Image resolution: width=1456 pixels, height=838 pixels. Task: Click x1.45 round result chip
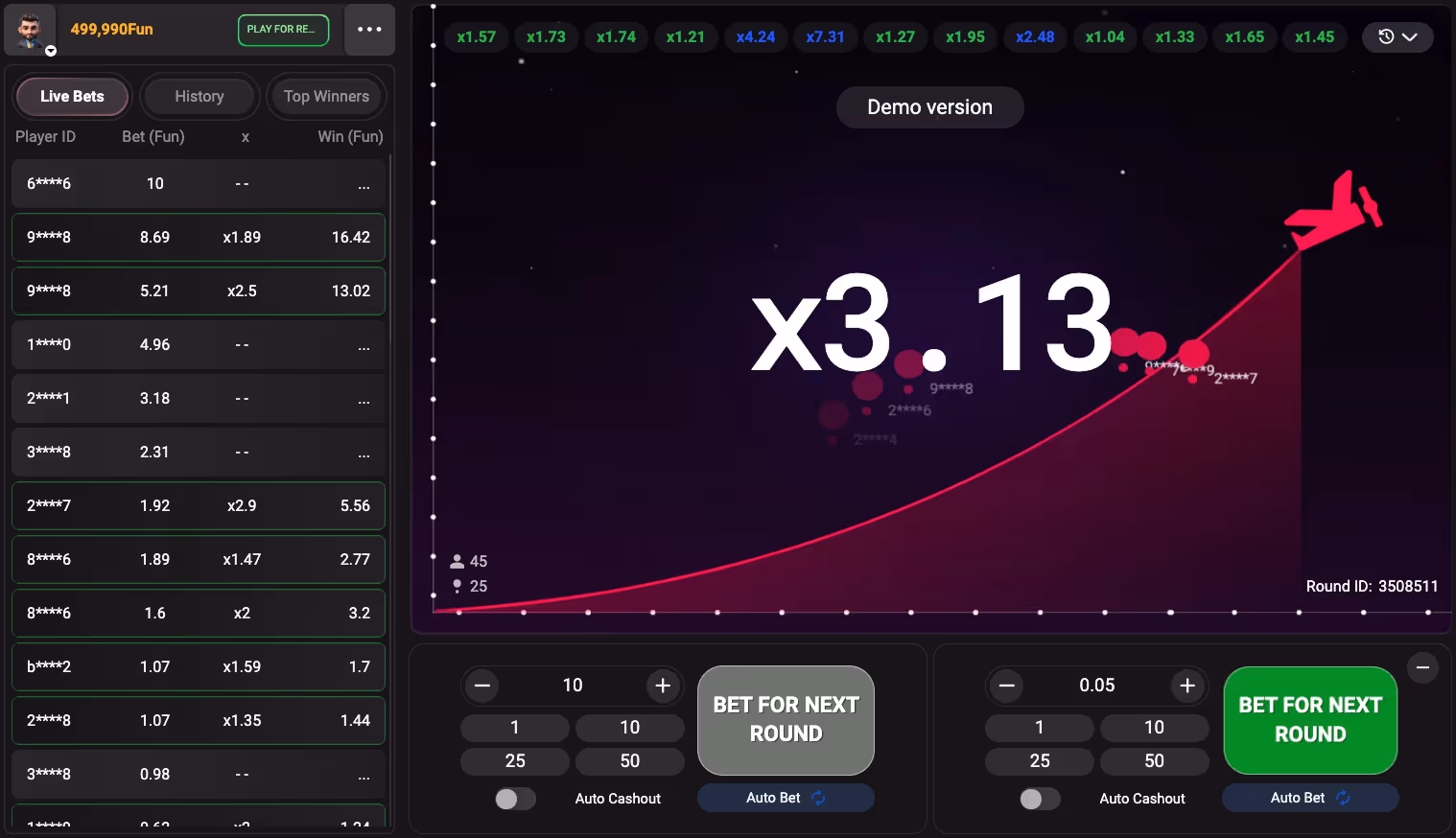pos(1315,37)
